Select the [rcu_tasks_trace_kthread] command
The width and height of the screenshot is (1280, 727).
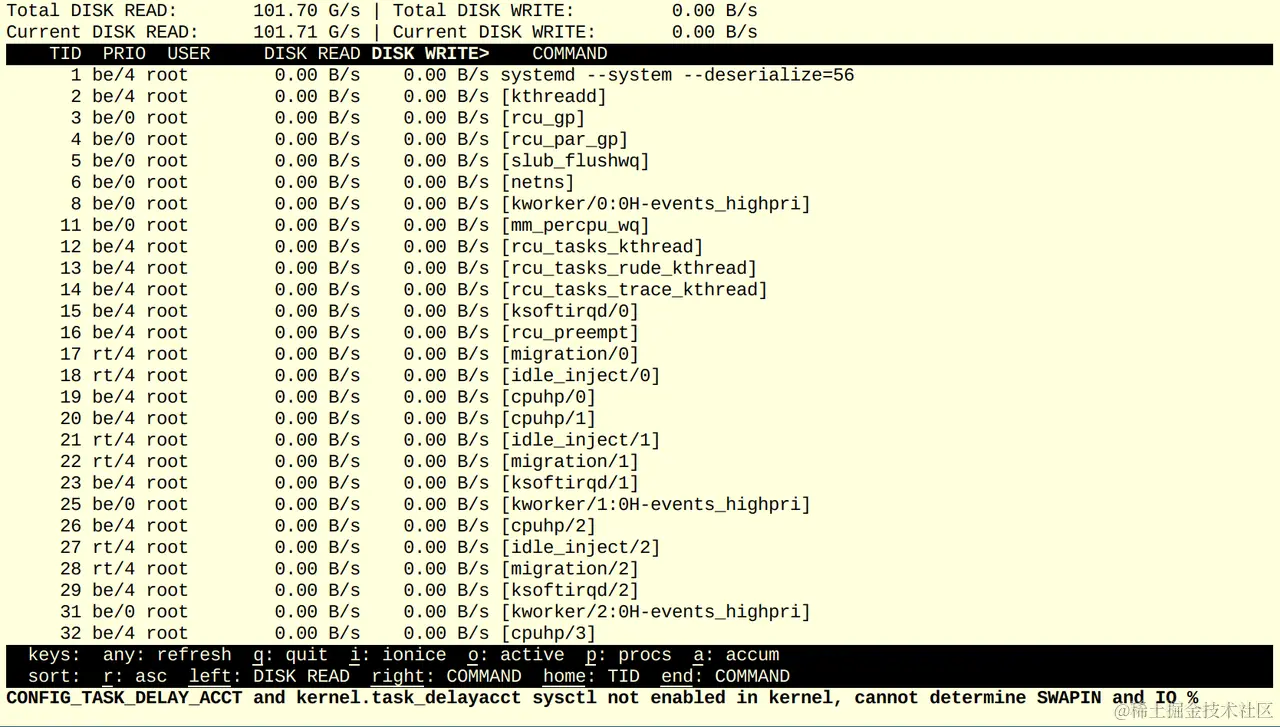[x=634, y=290]
